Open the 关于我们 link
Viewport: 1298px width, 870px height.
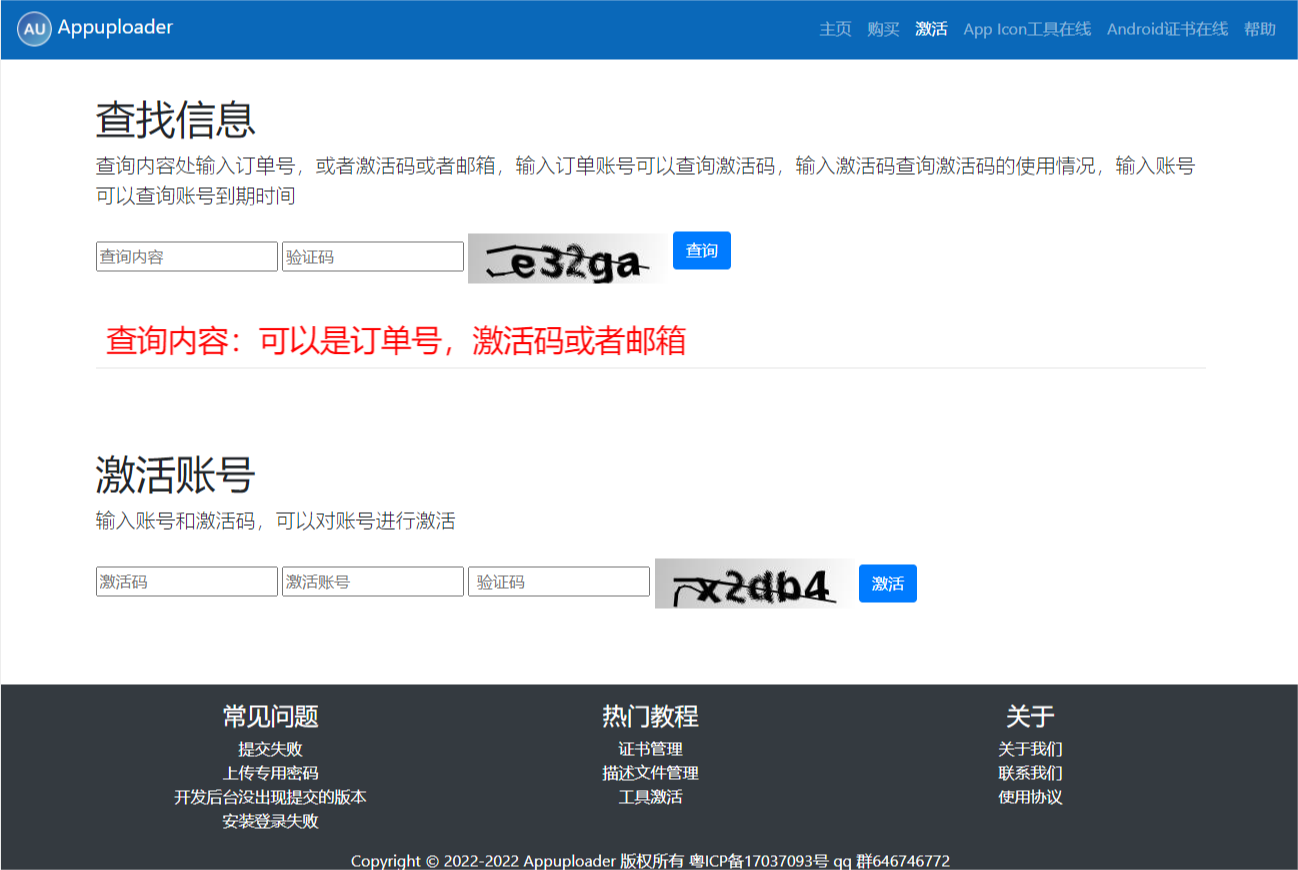coord(1029,749)
